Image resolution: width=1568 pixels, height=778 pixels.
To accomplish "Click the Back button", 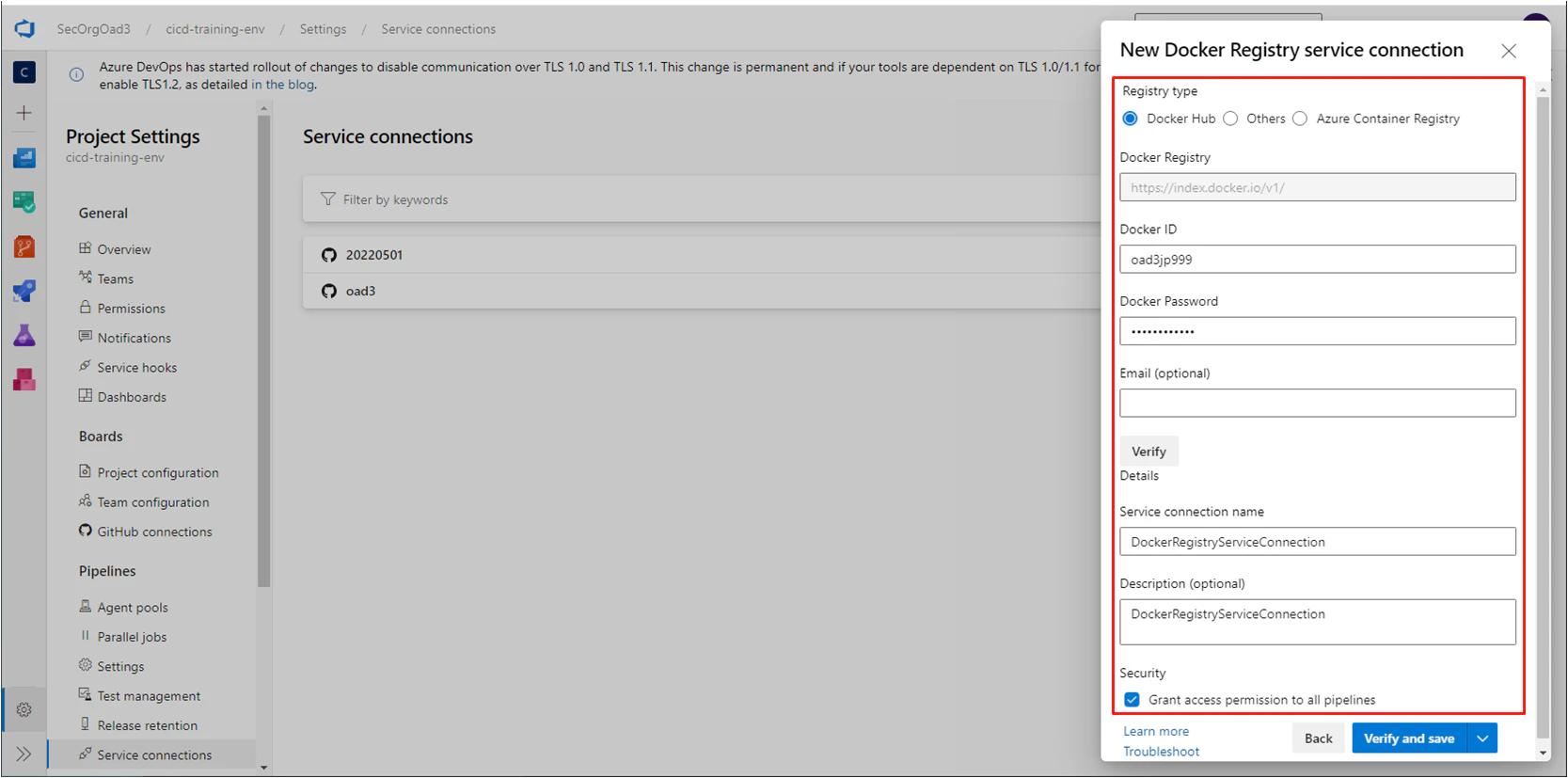I will [1318, 738].
